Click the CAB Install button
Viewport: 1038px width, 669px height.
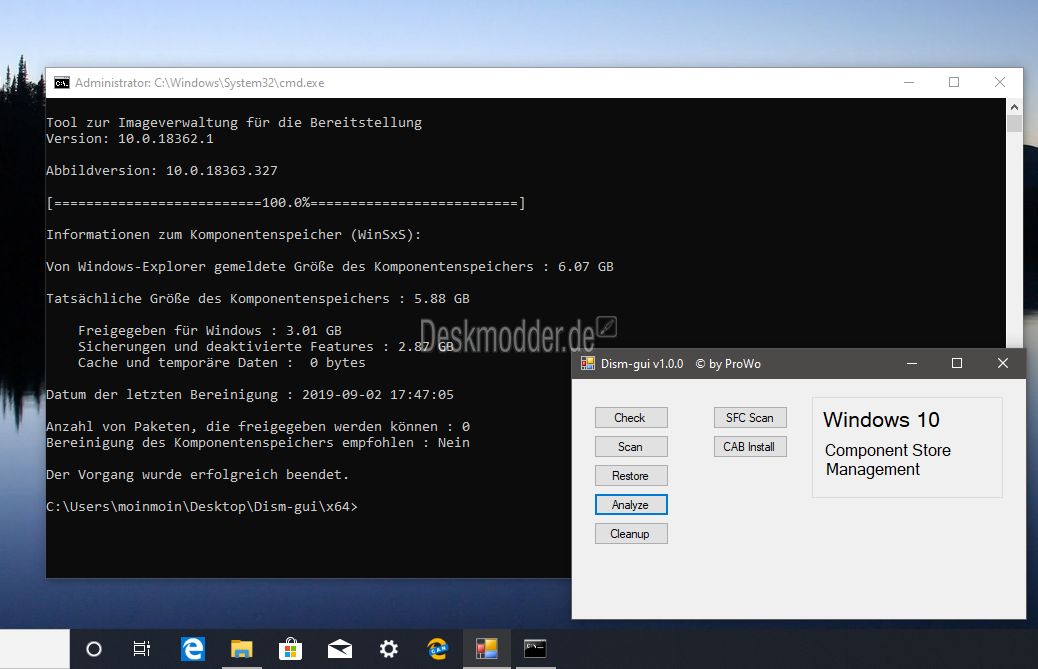pyautogui.click(x=750, y=447)
